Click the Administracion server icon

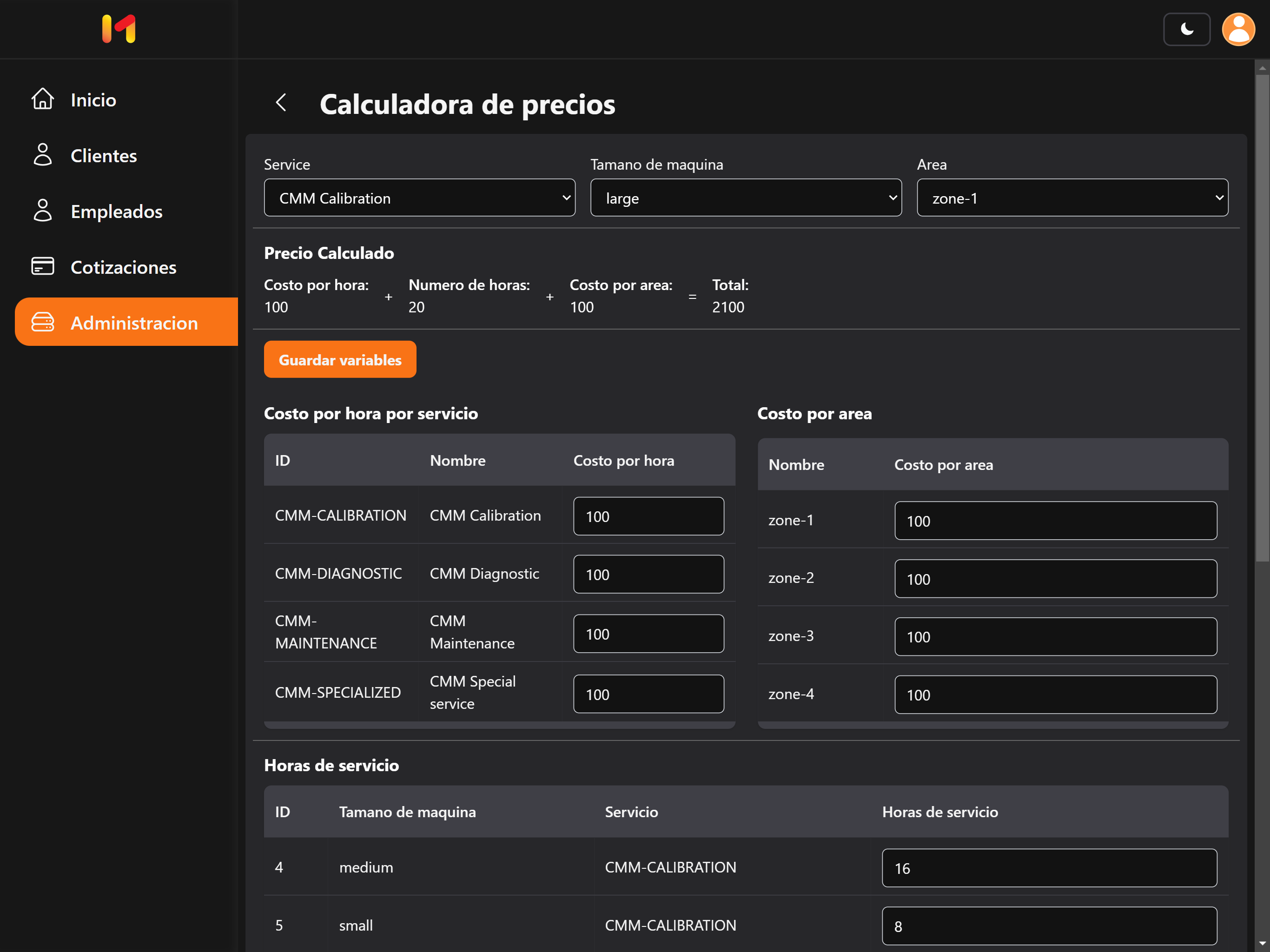42,322
